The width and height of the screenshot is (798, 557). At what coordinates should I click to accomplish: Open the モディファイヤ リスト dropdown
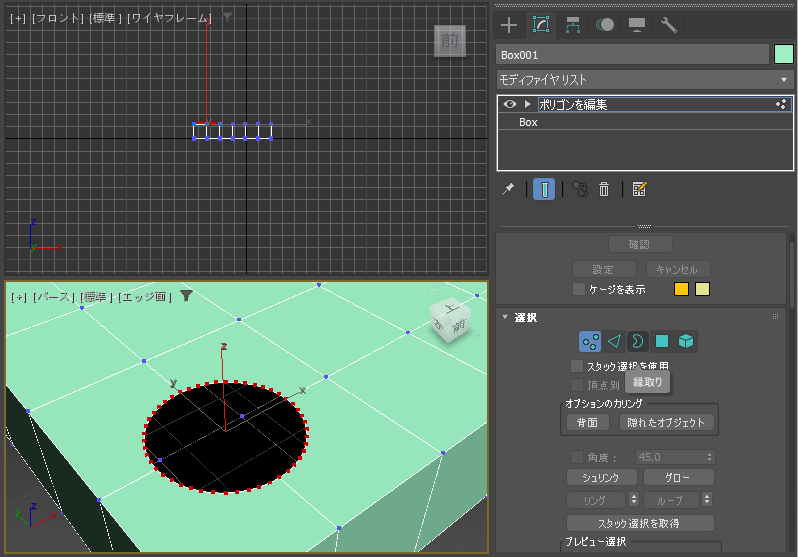[x=645, y=80]
